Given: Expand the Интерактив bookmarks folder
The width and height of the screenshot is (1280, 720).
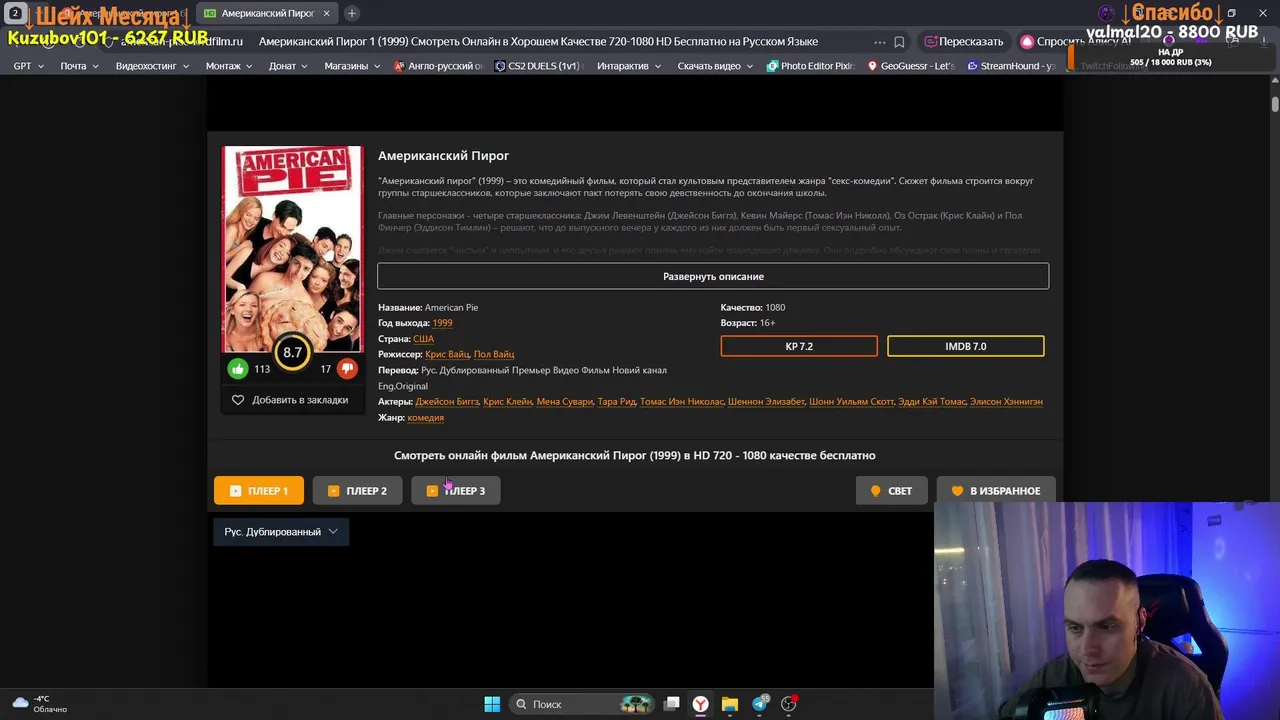Looking at the screenshot, I should tap(629, 66).
